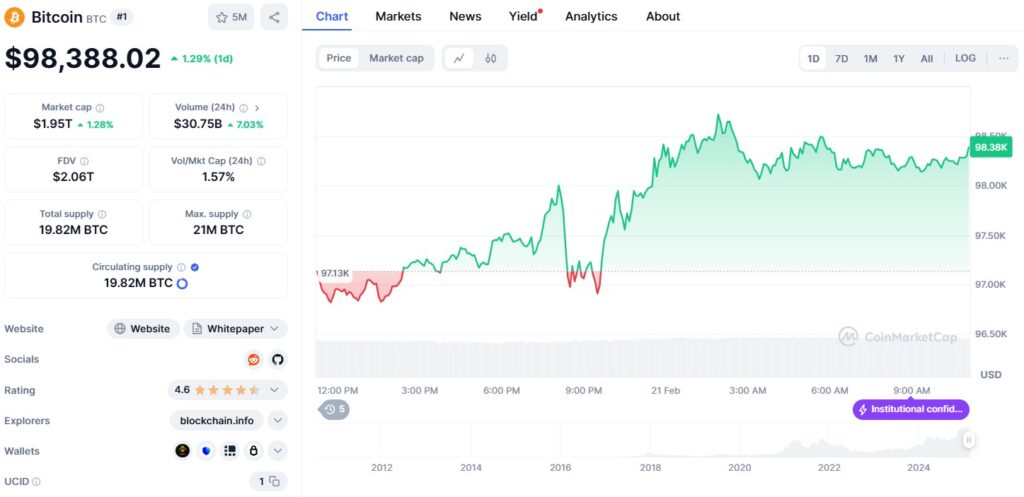Visit the blockchain.info explorer link
1024x497 pixels.
pyautogui.click(x=215, y=421)
